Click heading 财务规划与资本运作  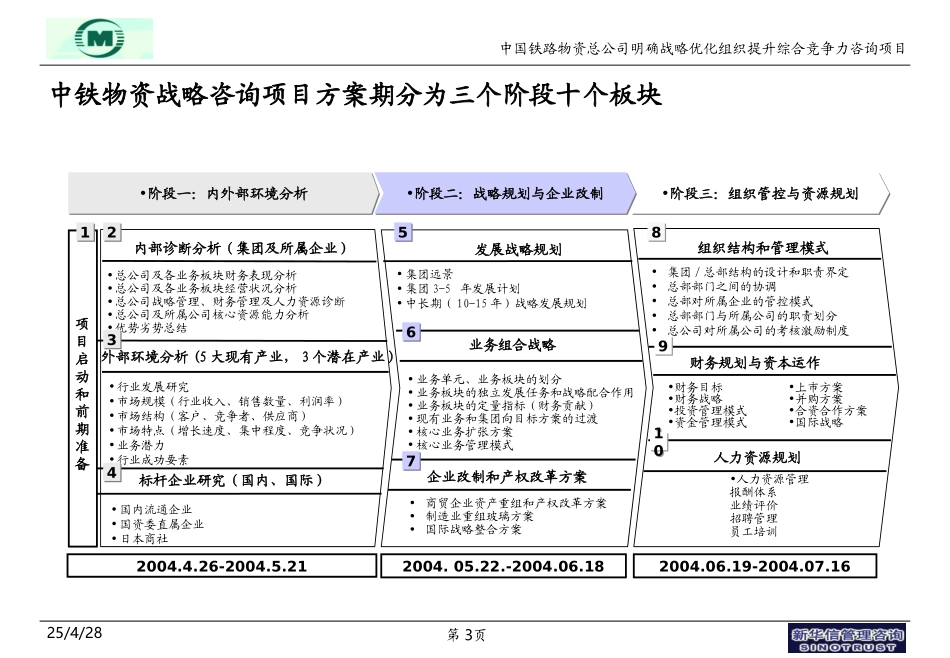coord(754,363)
